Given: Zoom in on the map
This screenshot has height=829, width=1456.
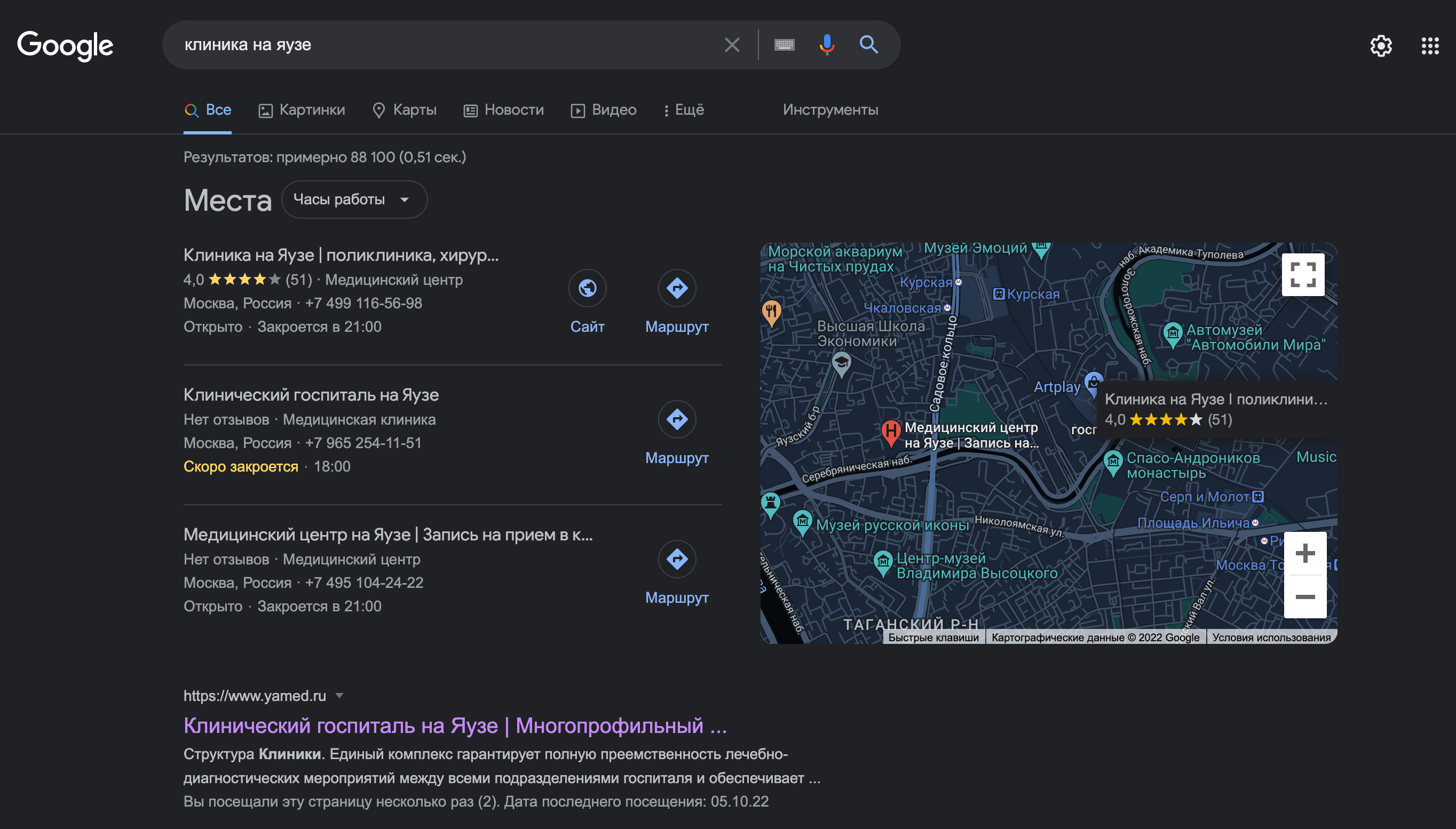Looking at the screenshot, I should coord(1305,553).
